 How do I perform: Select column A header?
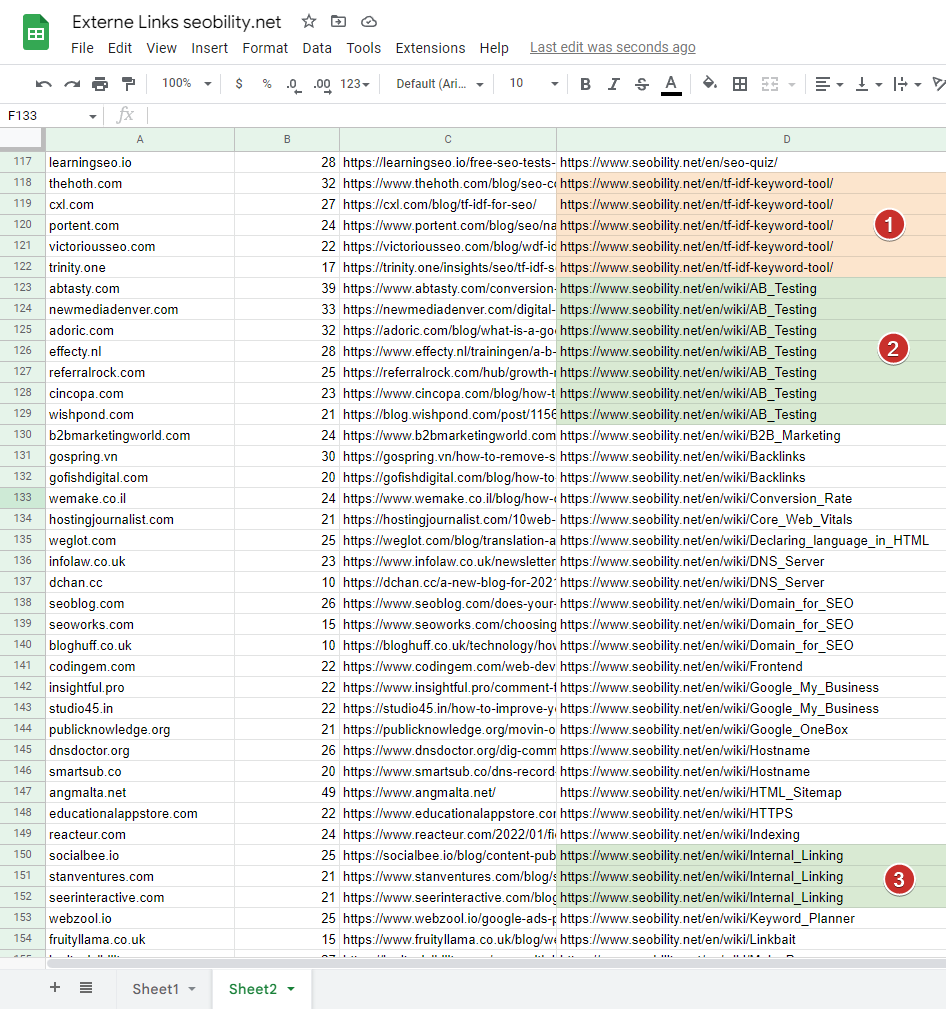[140, 140]
